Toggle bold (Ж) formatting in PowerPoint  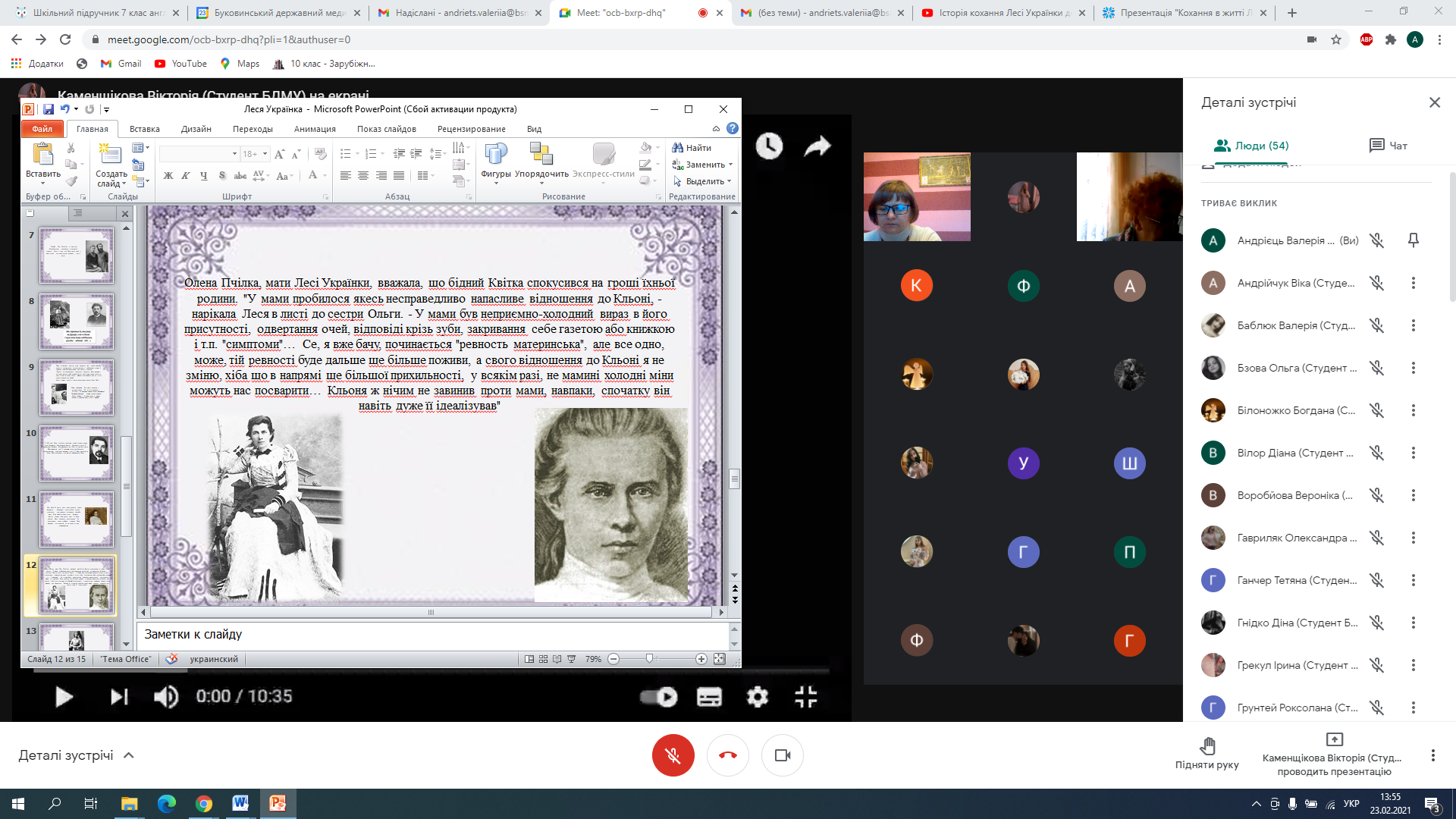(168, 176)
